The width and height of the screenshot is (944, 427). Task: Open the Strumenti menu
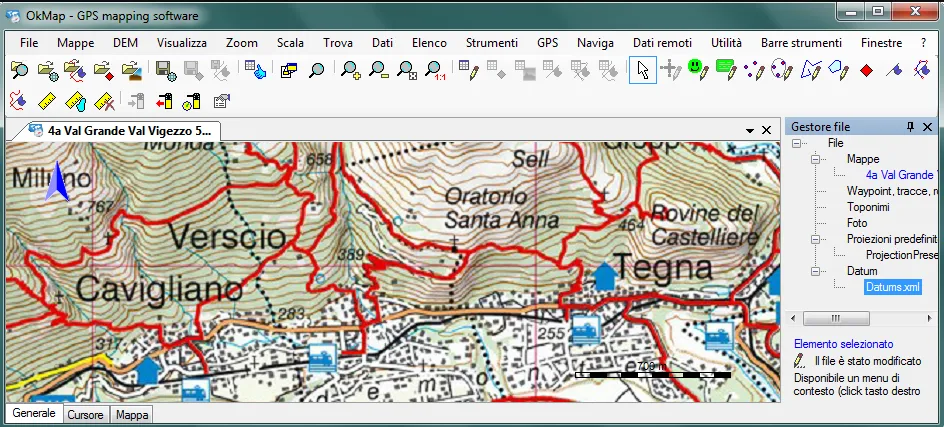(x=491, y=43)
